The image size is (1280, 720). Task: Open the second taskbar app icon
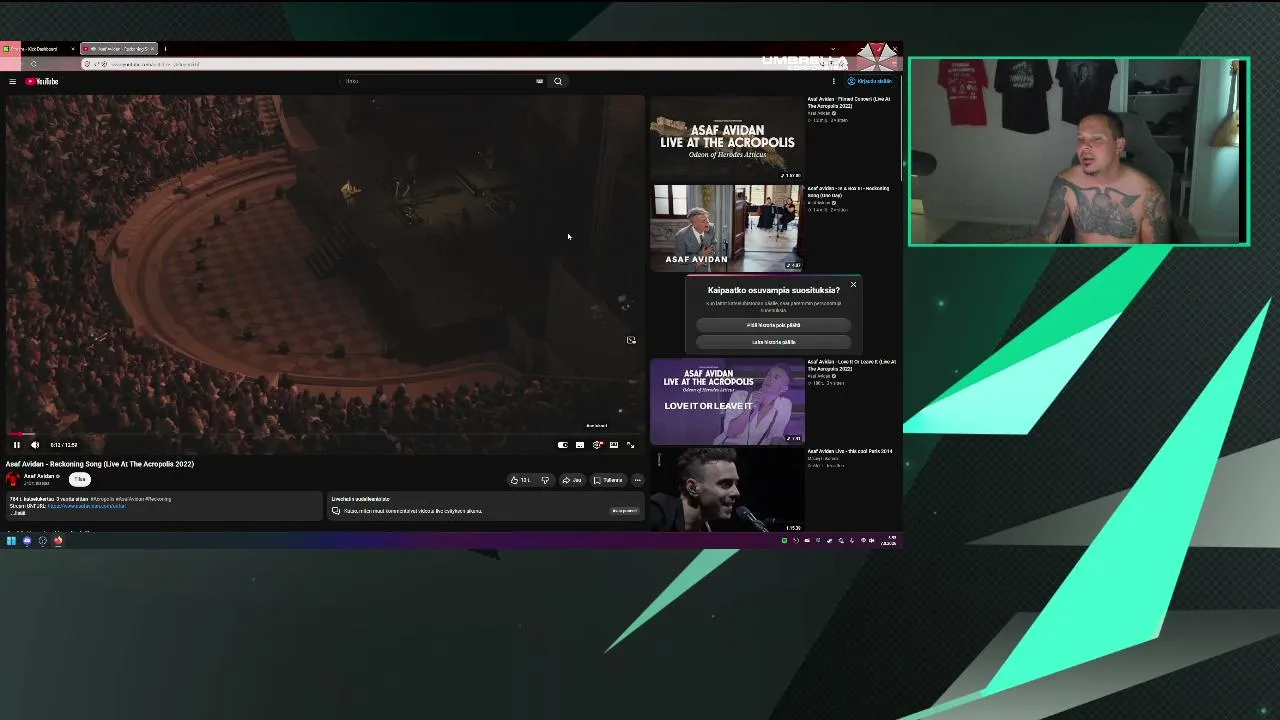tap(27, 541)
